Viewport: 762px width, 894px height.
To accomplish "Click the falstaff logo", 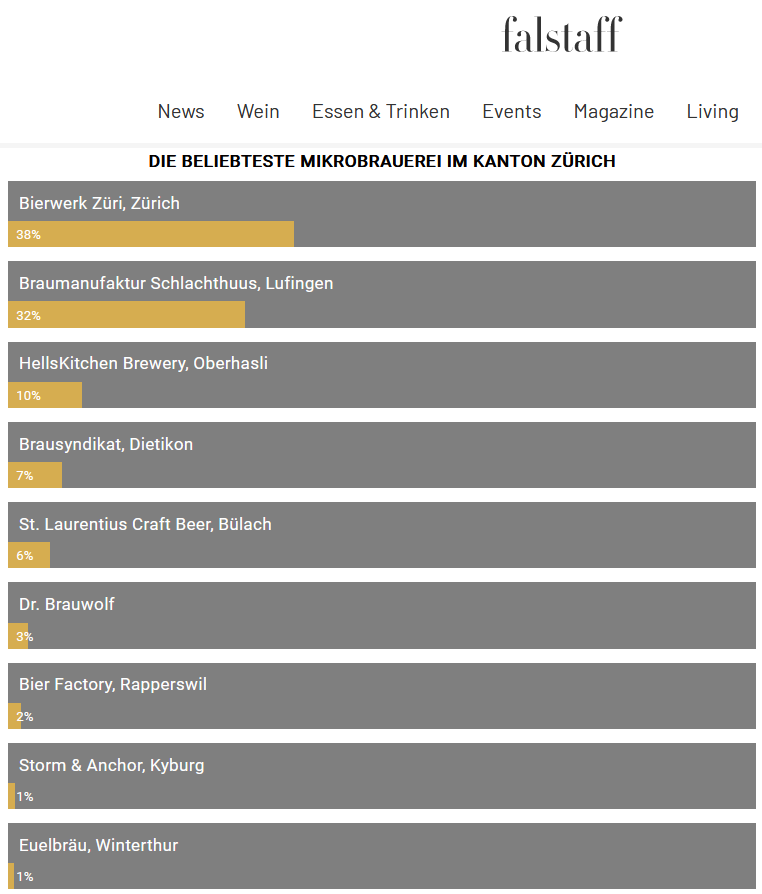I will point(561,35).
